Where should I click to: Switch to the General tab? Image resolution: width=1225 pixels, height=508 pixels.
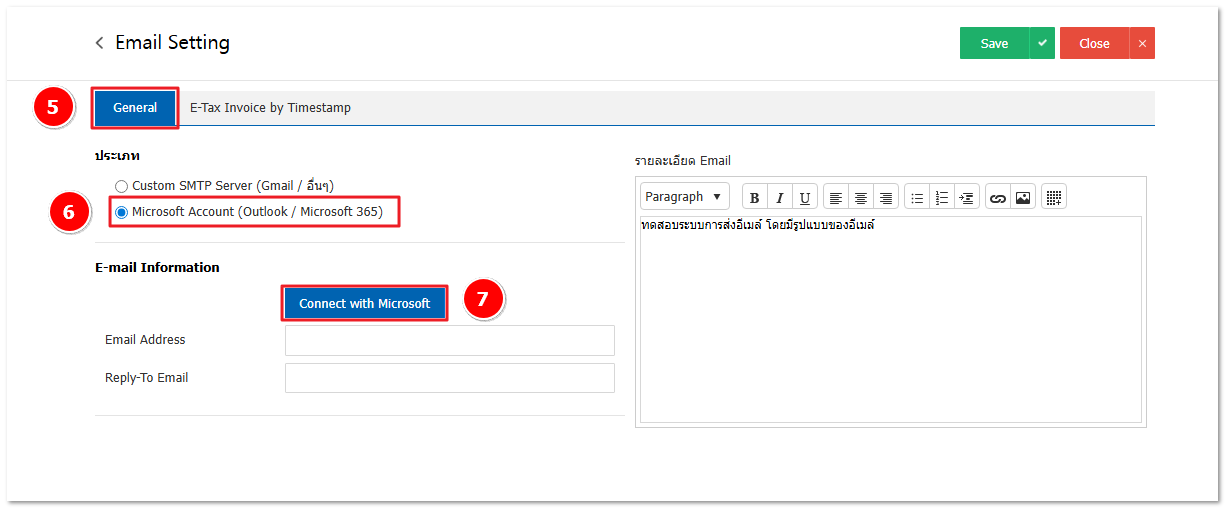135,108
